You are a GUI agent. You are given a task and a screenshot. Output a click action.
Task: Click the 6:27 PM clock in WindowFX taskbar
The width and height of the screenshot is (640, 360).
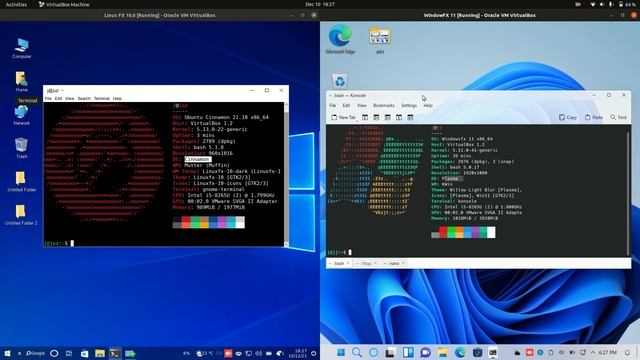tap(608, 352)
